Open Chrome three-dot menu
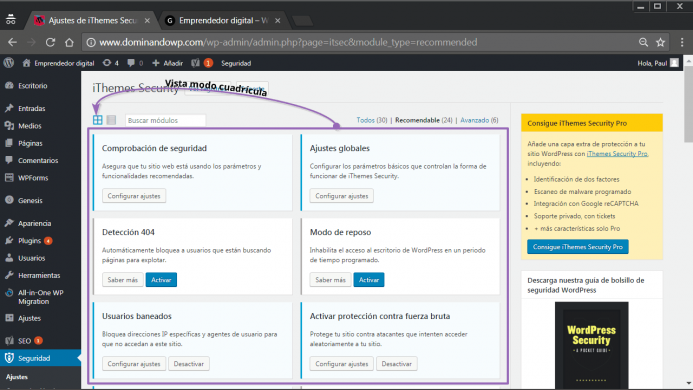 [x=682, y=42]
